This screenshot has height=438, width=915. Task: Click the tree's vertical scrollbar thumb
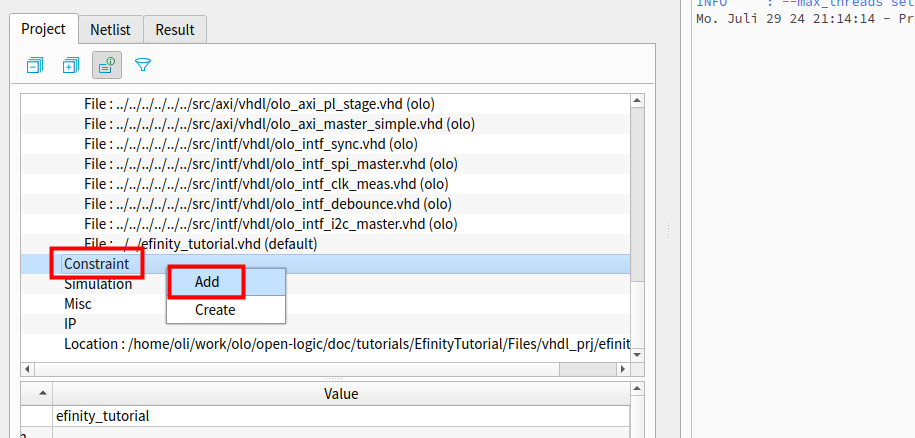tap(637, 195)
